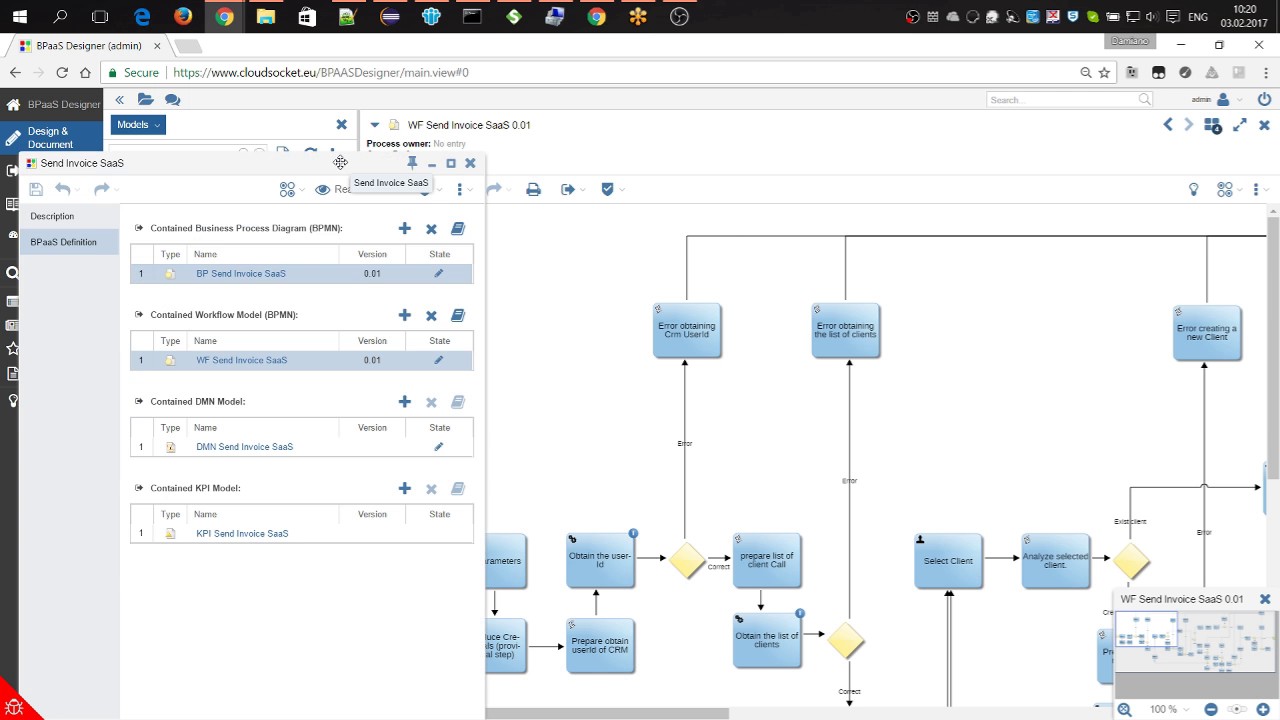Switch to the Description tab
Viewport: 1280px width, 720px height.
click(52, 216)
